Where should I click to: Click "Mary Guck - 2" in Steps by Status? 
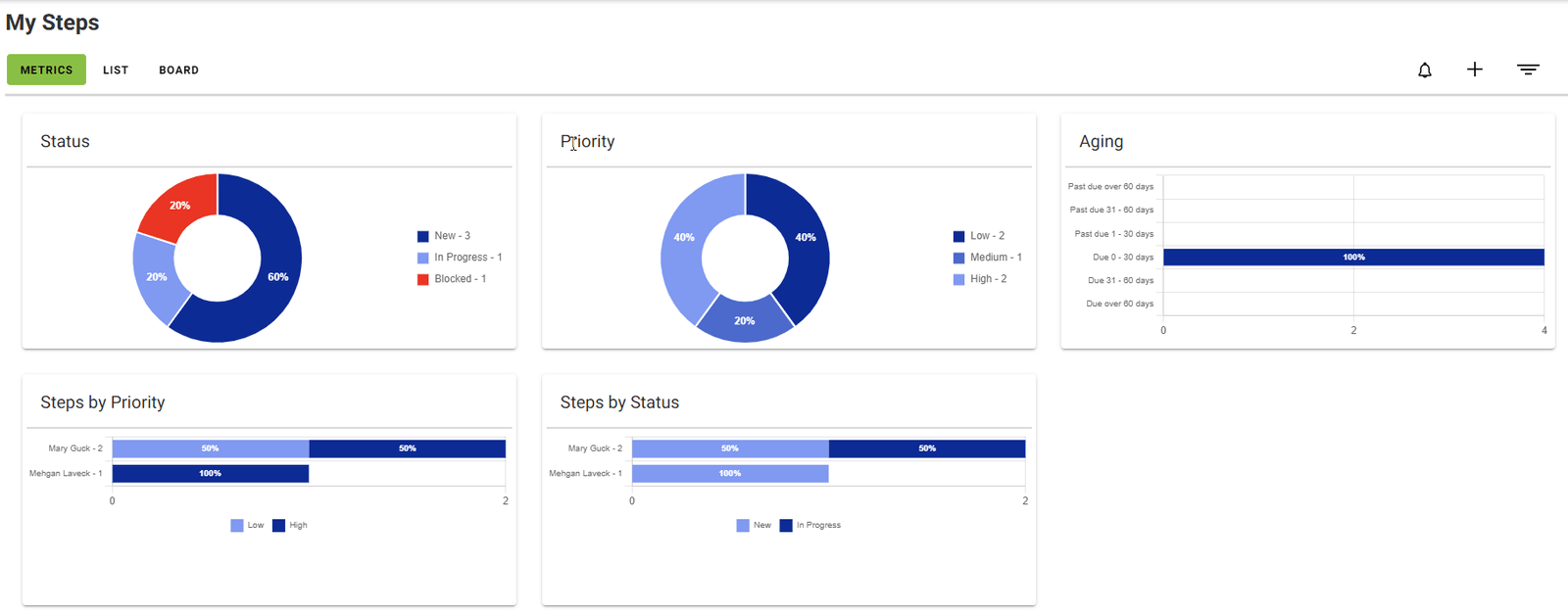point(595,448)
